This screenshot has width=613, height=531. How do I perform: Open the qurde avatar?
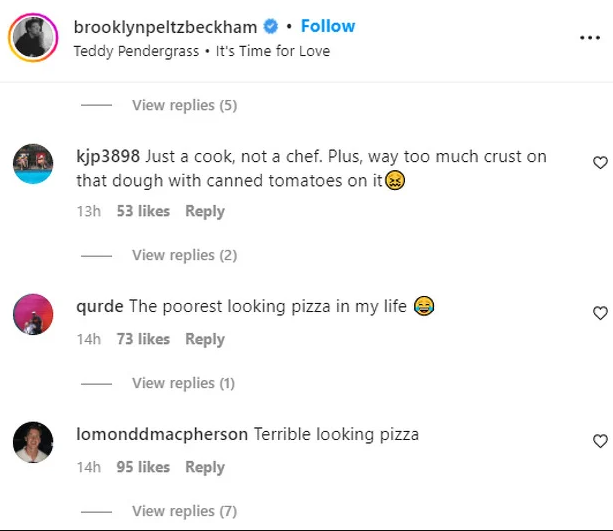(33, 315)
